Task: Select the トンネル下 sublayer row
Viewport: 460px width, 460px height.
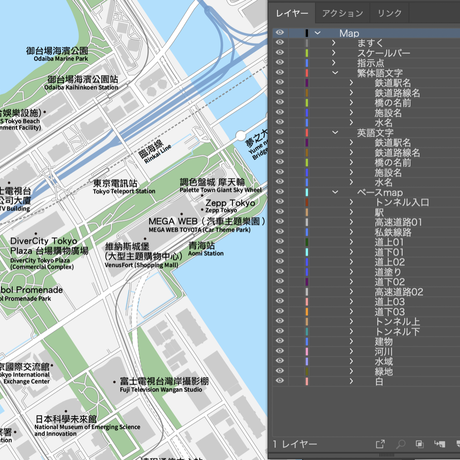Action: click(366, 331)
